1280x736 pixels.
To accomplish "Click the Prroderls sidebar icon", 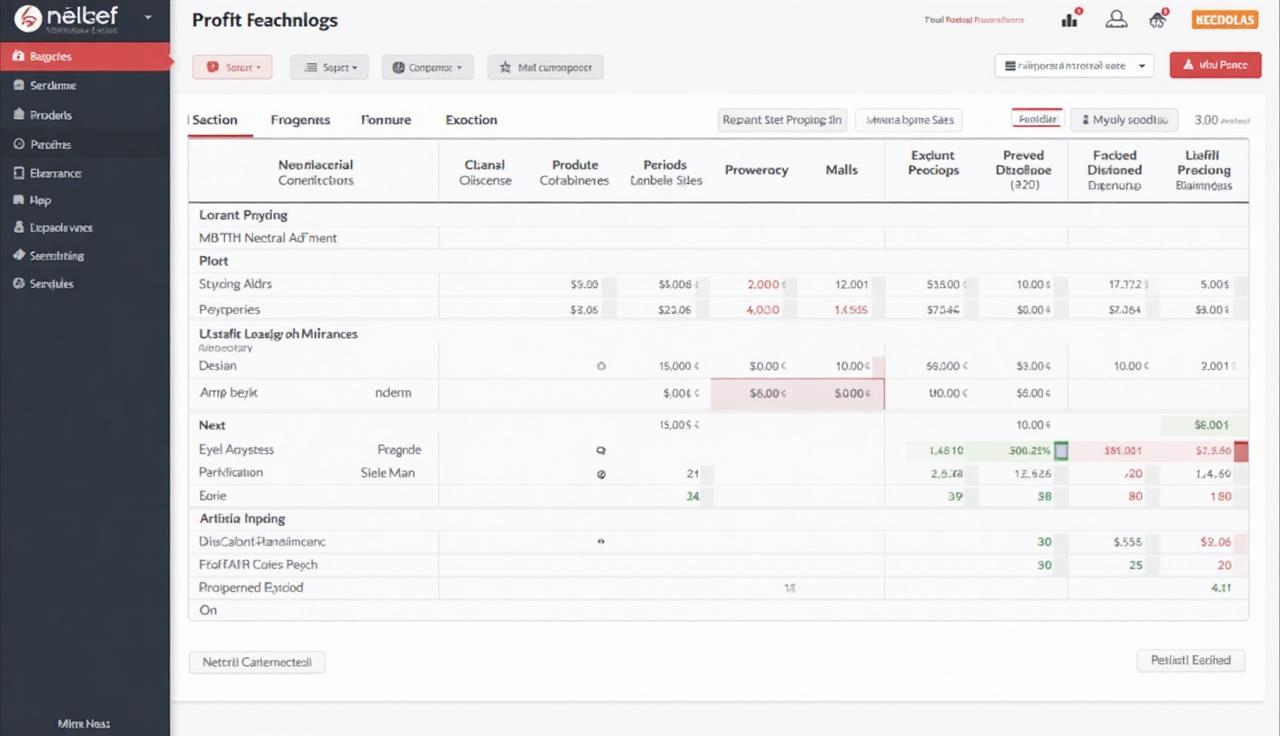I will tap(19, 115).
